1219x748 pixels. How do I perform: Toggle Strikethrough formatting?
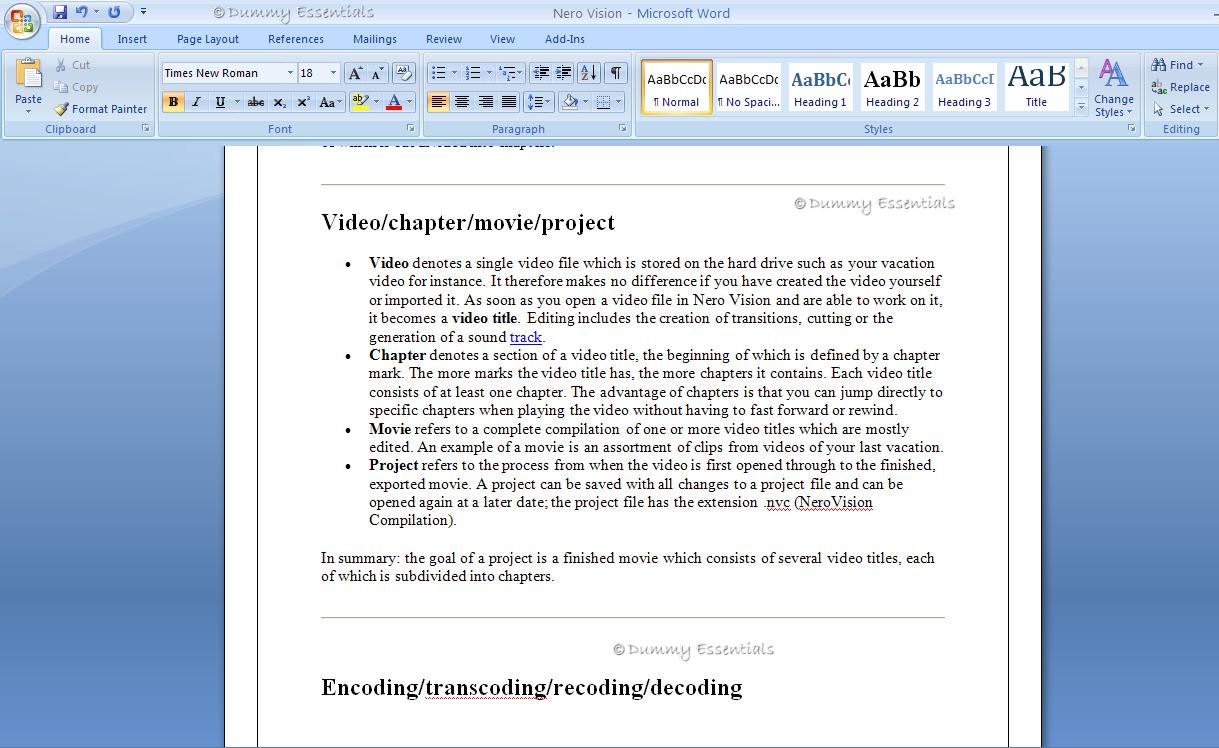click(256, 102)
